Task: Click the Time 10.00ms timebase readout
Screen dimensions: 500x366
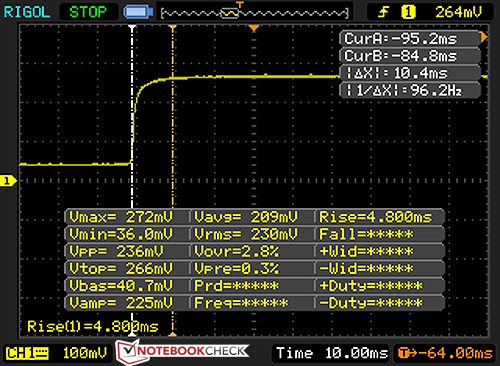Action: tap(332, 353)
